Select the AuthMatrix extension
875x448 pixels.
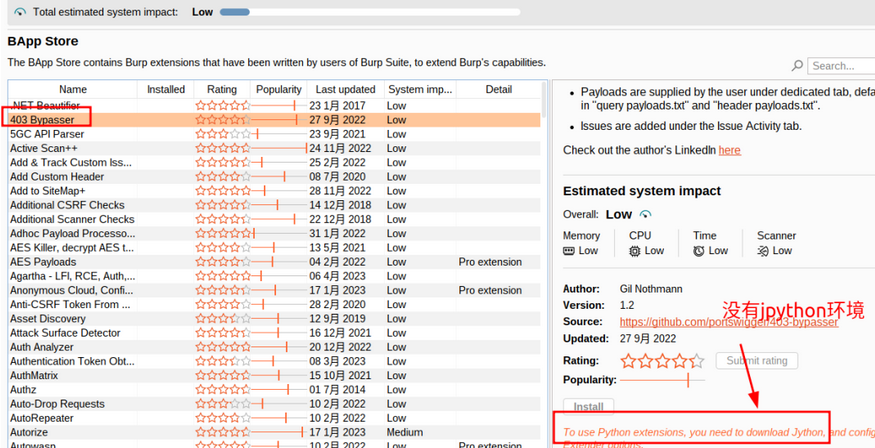274,375
